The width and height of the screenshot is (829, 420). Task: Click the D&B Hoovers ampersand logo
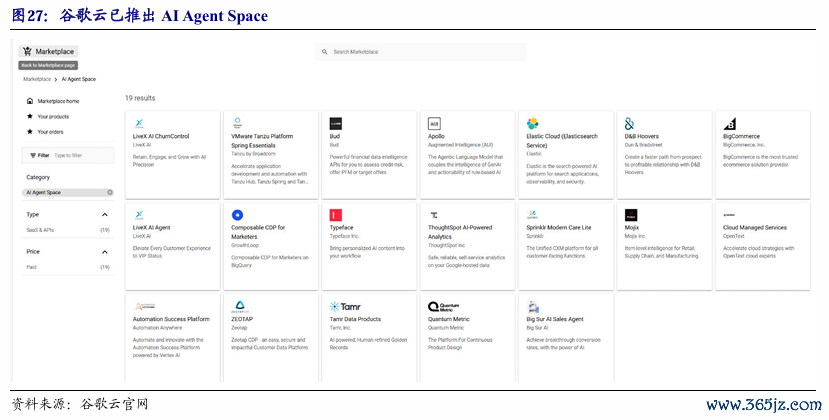[x=629, y=124]
